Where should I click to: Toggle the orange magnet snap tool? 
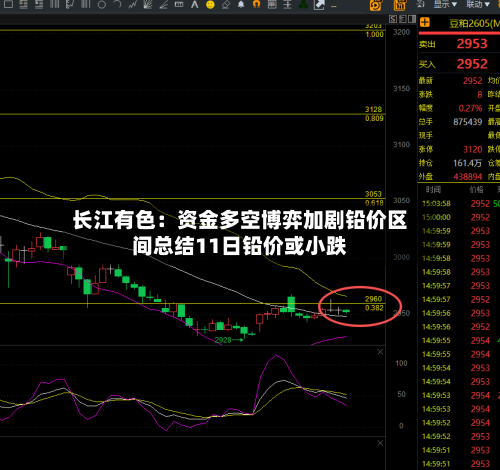click(256, 4)
